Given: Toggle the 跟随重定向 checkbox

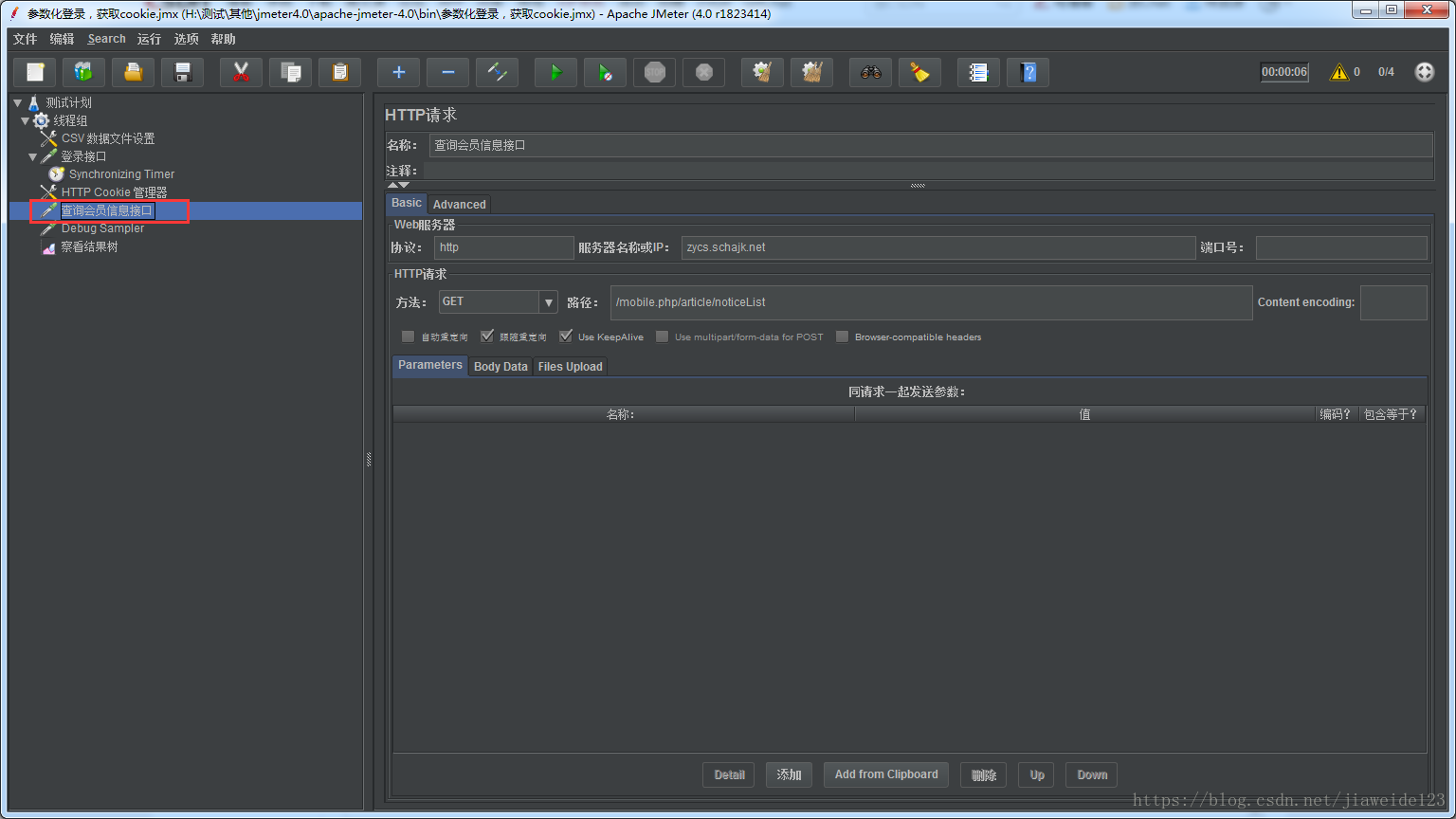Looking at the screenshot, I should tap(487, 337).
